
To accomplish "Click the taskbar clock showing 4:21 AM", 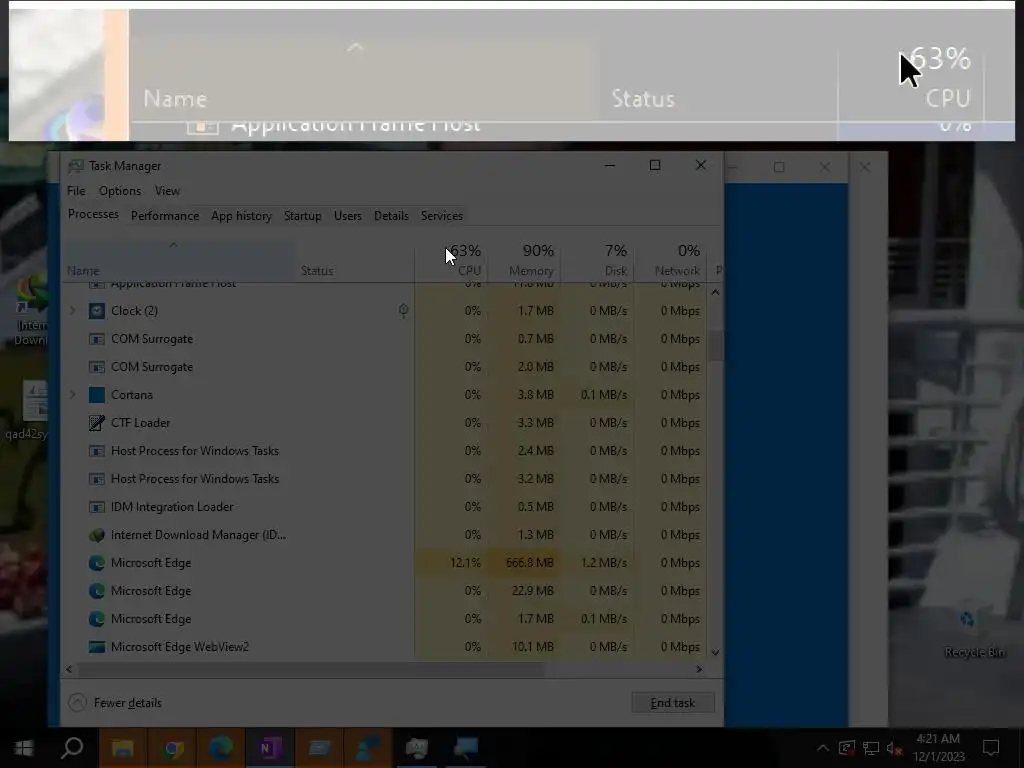I will point(938,748).
